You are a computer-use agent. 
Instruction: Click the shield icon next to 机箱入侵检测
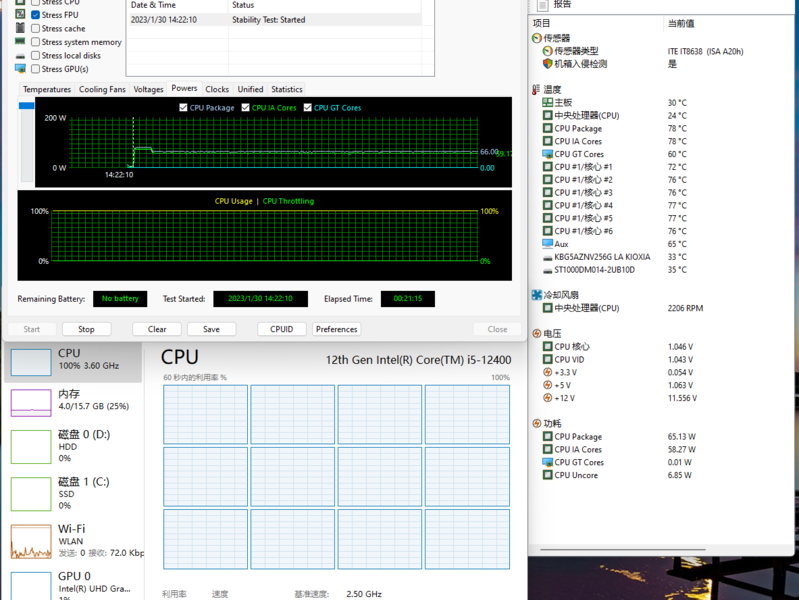point(547,64)
